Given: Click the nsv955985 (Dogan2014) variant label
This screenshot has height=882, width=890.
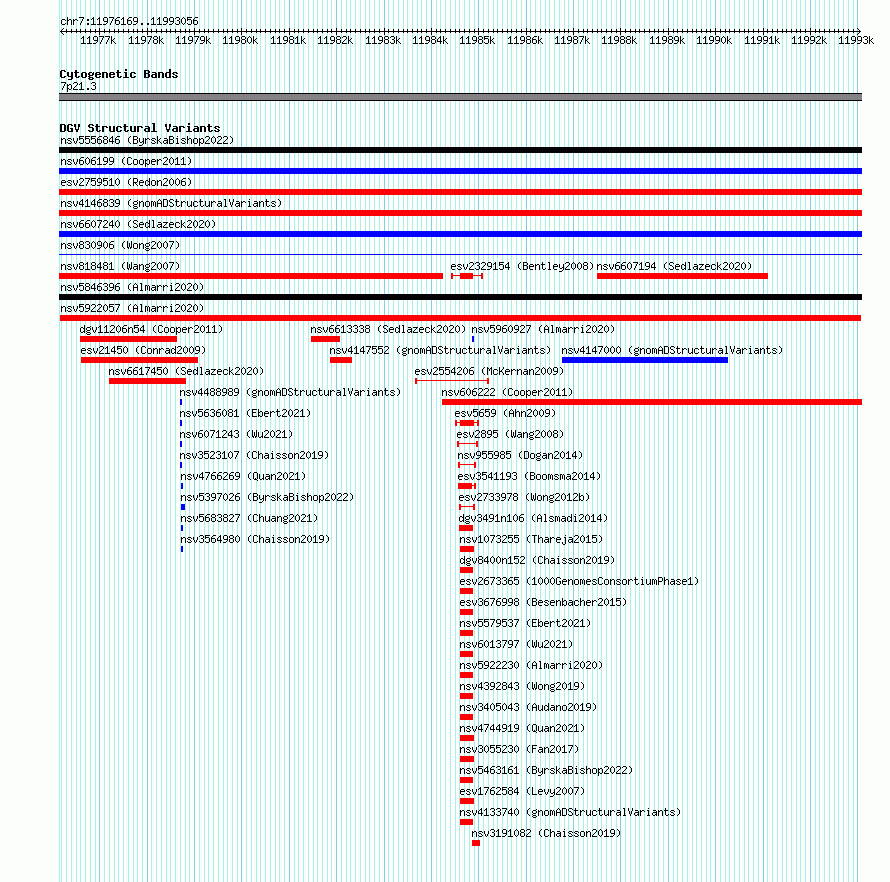Looking at the screenshot, I should [520, 455].
